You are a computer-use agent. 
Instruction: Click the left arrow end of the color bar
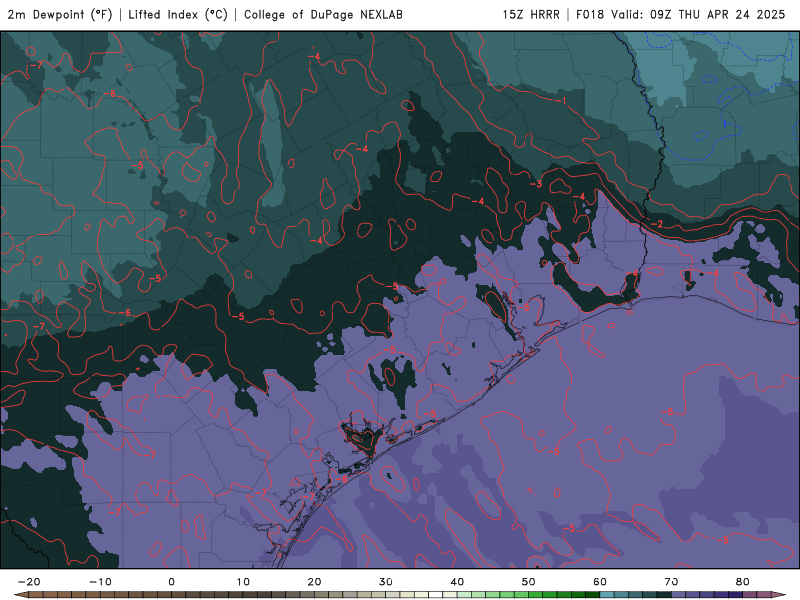tap(21, 595)
